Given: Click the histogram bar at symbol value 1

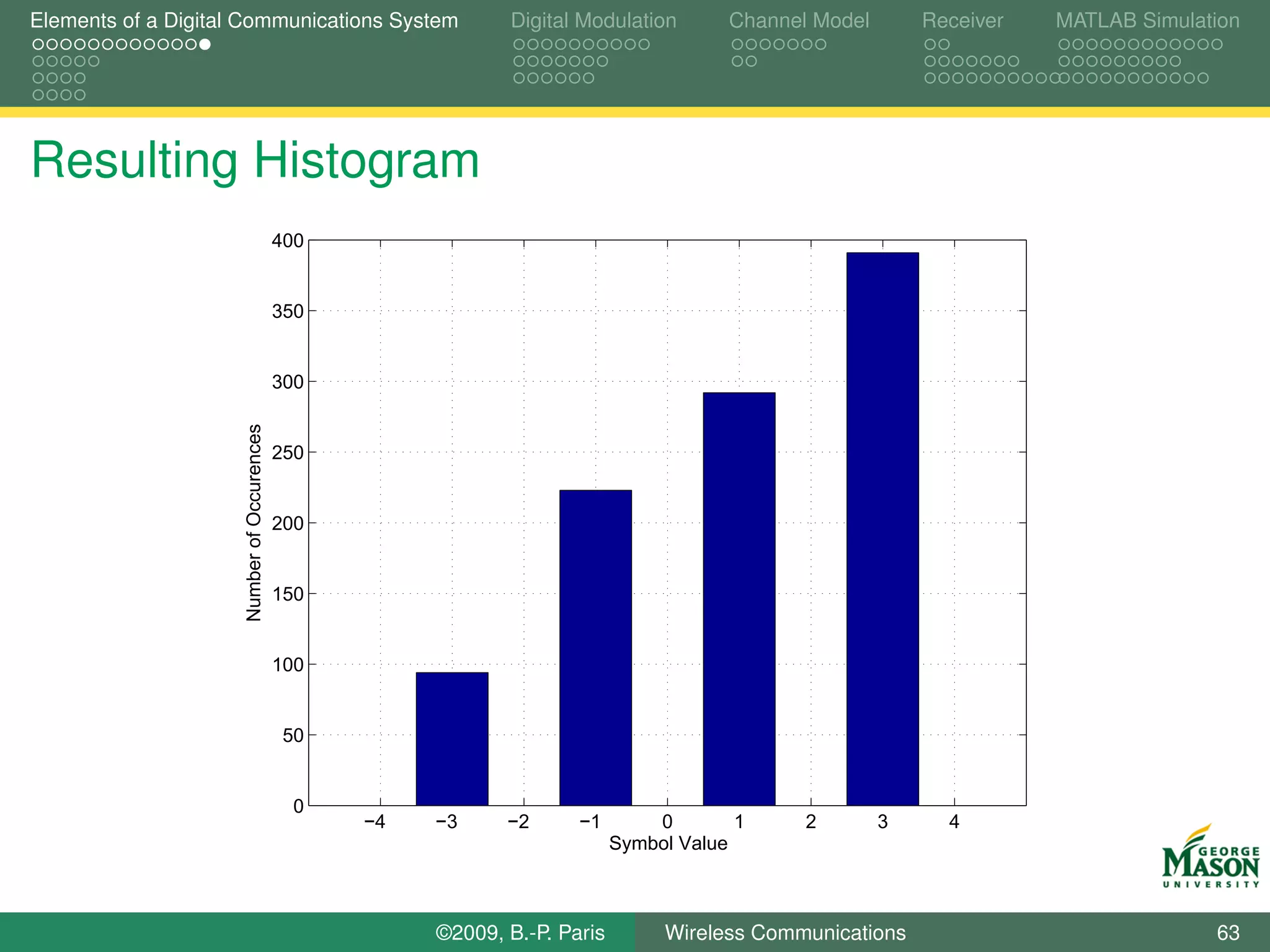Looking at the screenshot, I should [x=739, y=599].
